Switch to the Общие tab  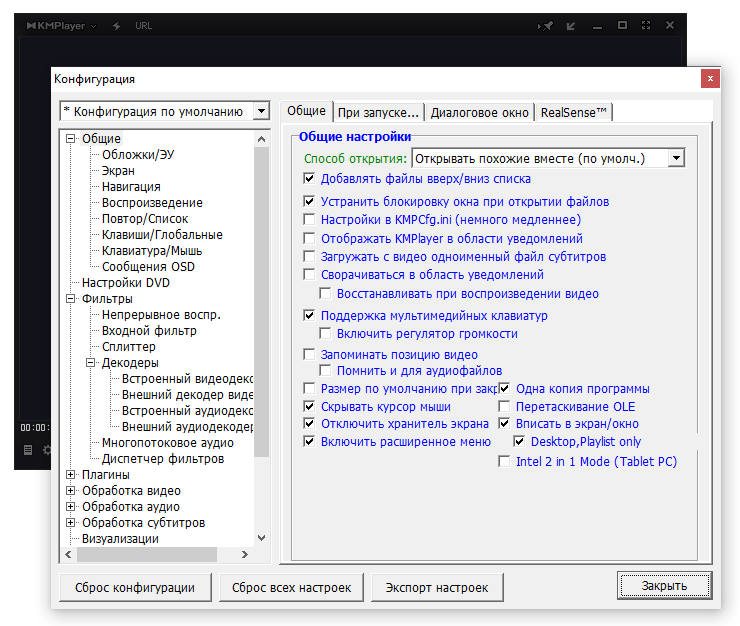[306, 111]
